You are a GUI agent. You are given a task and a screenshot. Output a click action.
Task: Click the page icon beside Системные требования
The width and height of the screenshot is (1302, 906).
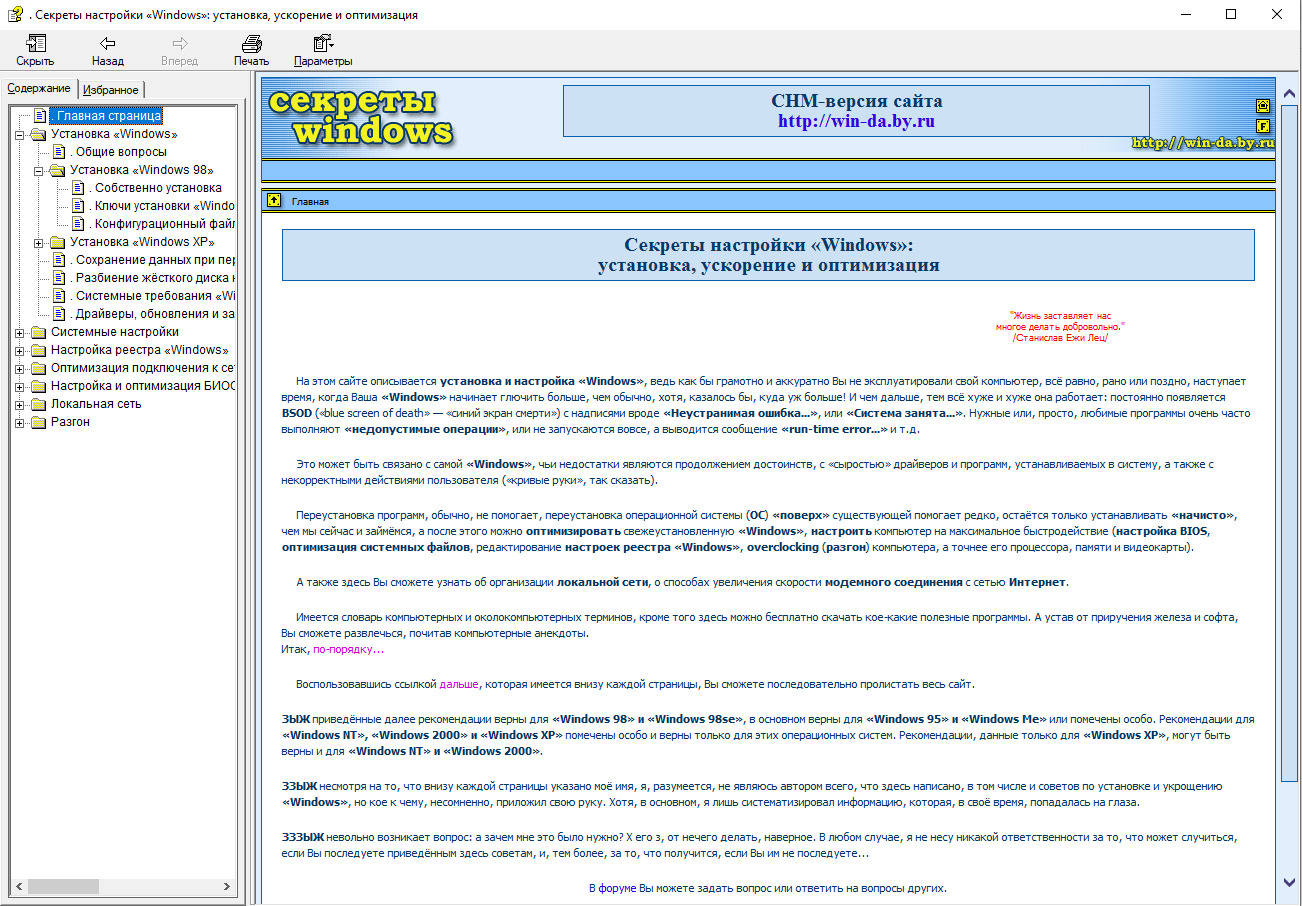[x=59, y=296]
